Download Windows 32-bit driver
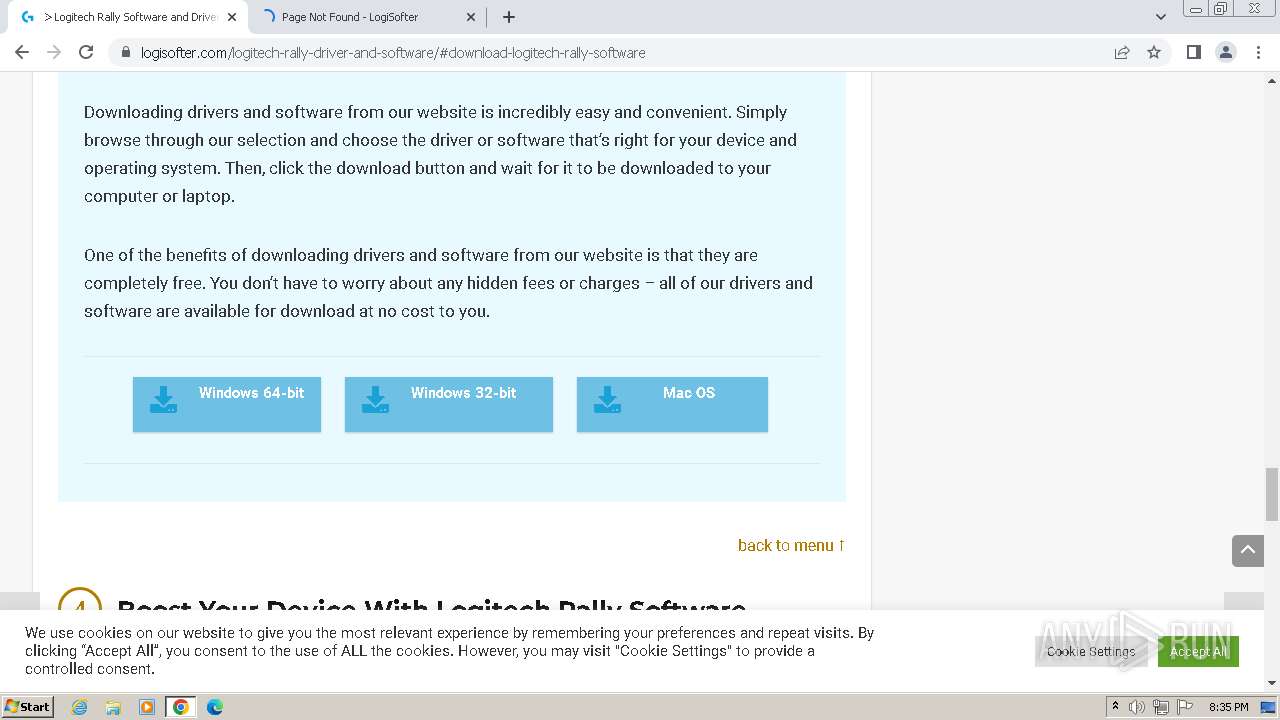The image size is (1280, 720). point(449,404)
